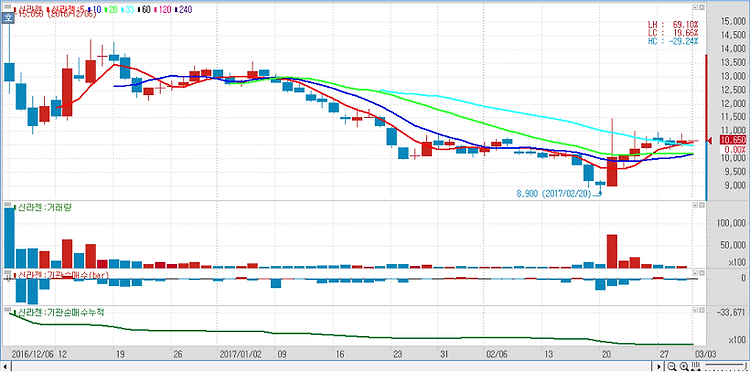
Task: Click the 13,000 price axis label
Action: coord(733,76)
